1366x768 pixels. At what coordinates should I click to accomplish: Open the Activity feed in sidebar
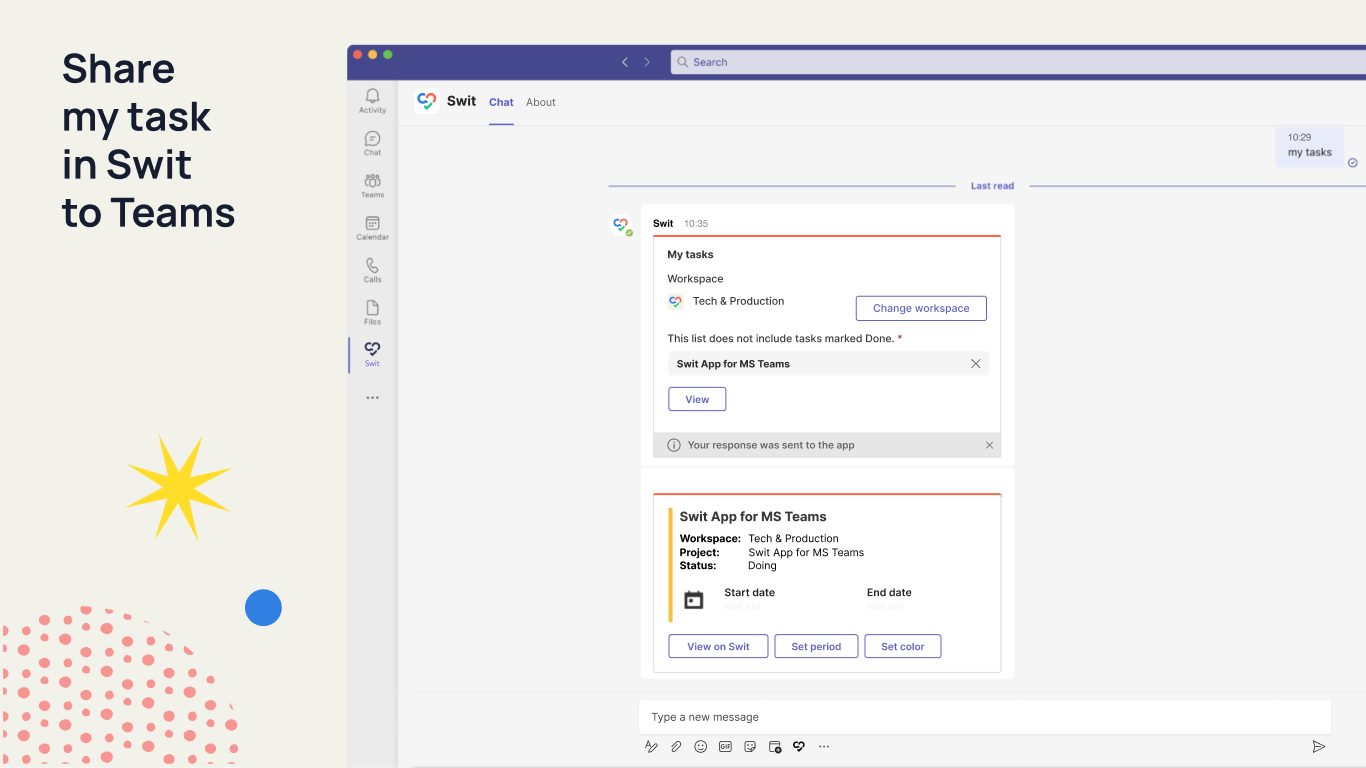pyautogui.click(x=372, y=100)
